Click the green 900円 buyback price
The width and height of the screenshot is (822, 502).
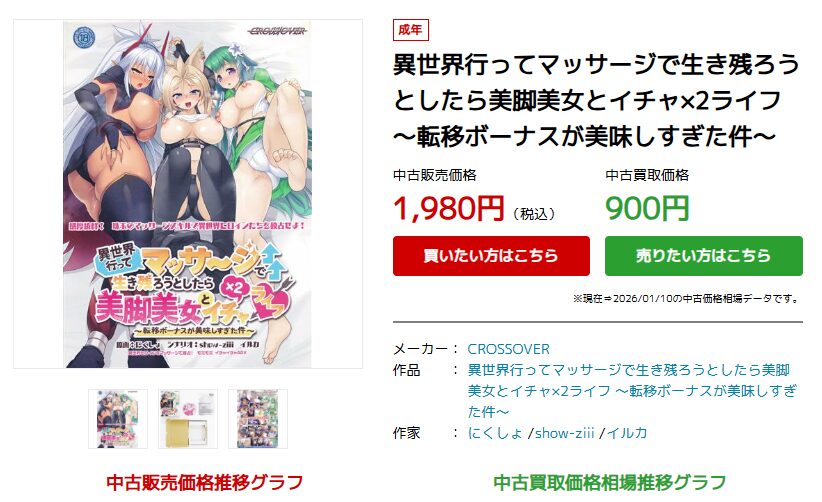click(647, 208)
